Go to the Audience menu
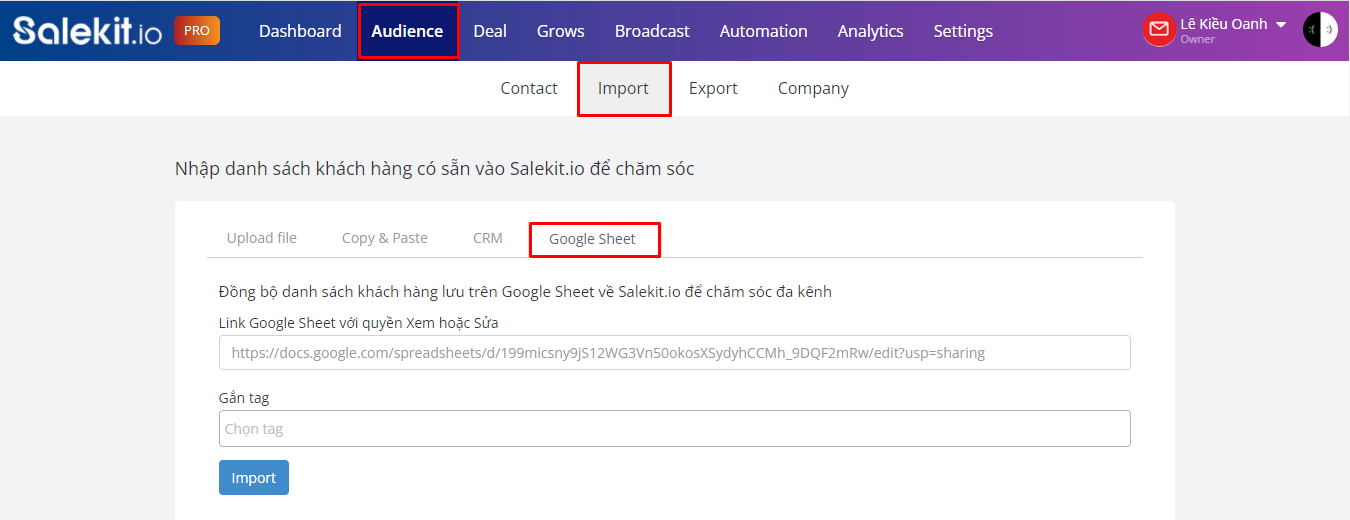This screenshot has width=1350, height=520. 407,31
